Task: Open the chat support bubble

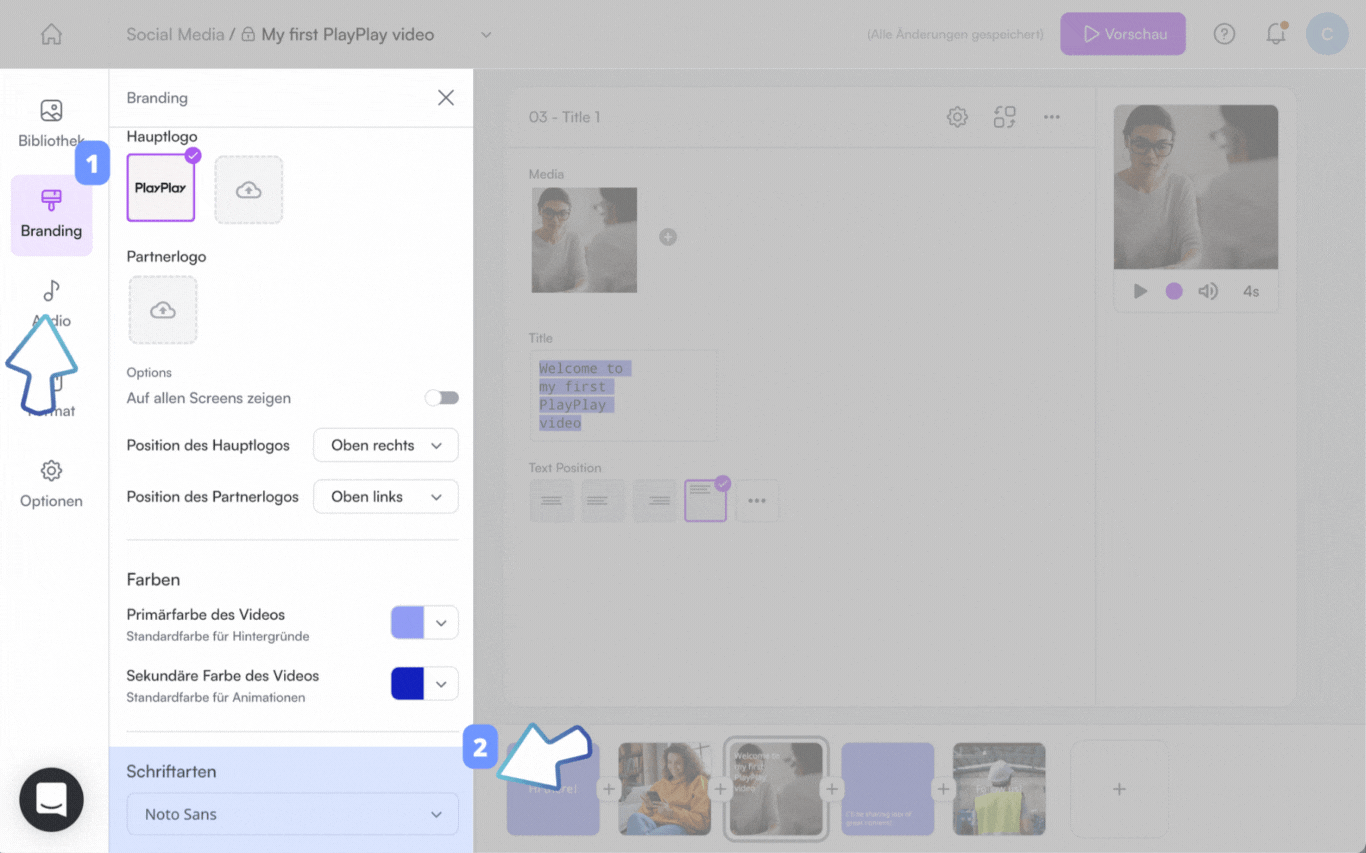Action: pyautogui.click(x=51, y=799)
